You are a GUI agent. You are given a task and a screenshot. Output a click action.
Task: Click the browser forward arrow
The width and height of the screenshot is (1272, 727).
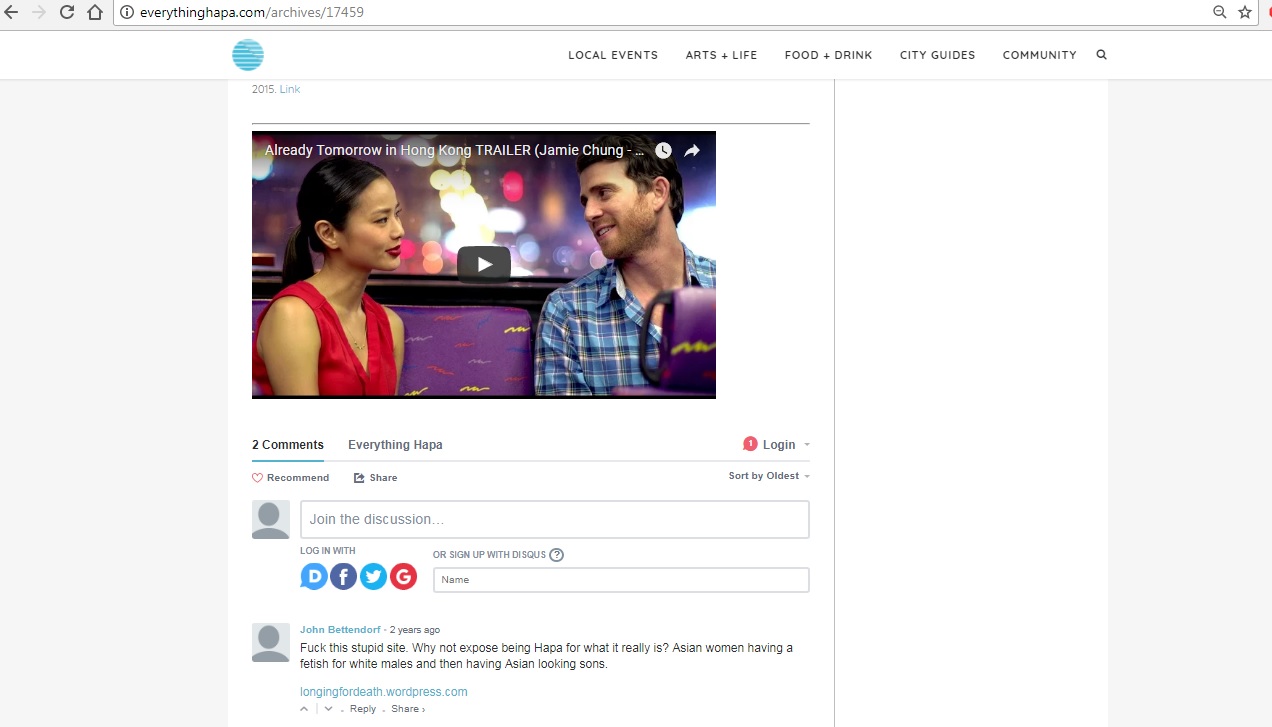pyautogui.click(x=39, y=12)
